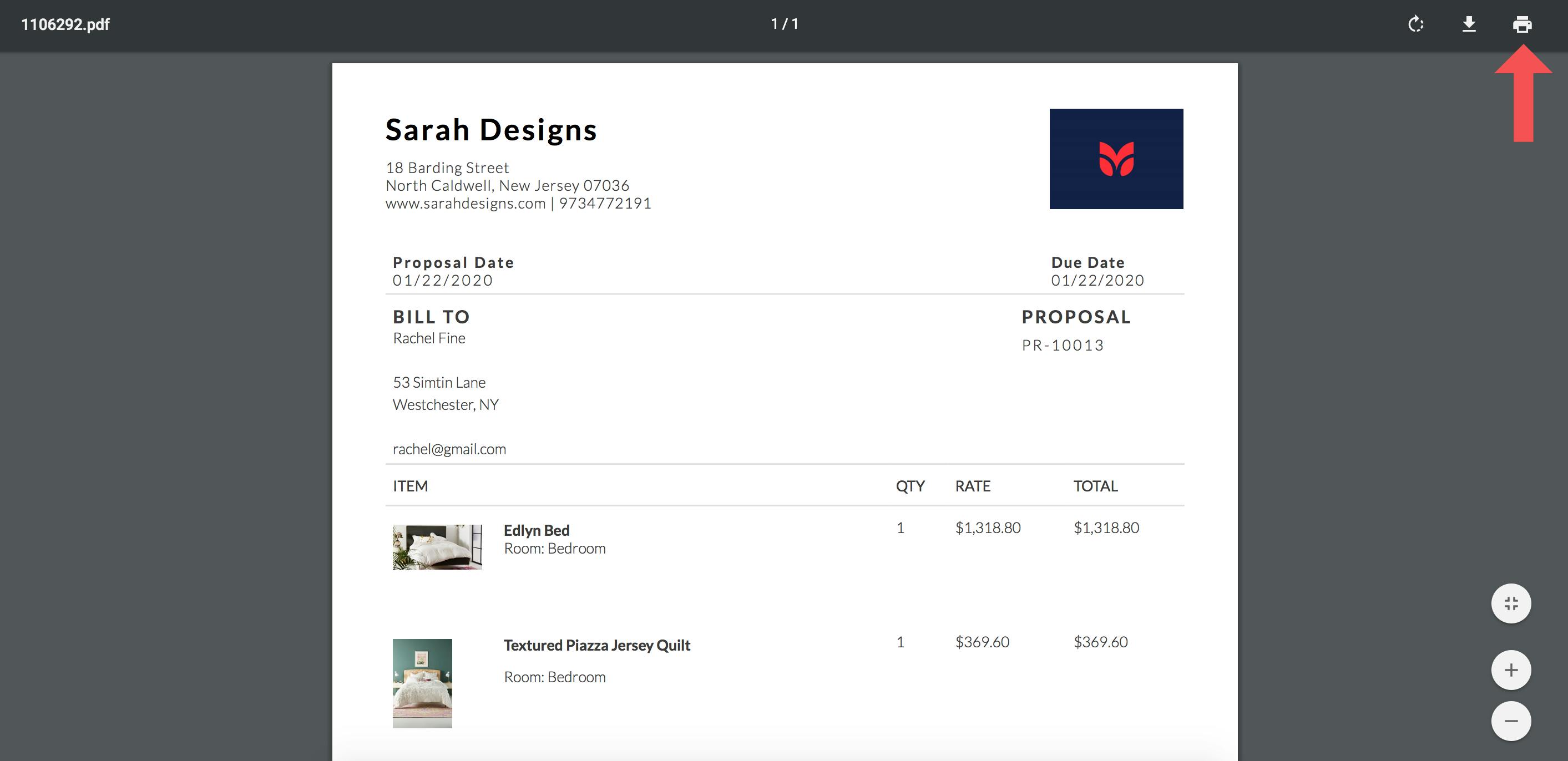Select the Bill To name Rachel Fine
The height and width of the screenshot is (761, 1568).
coord(428,338)
